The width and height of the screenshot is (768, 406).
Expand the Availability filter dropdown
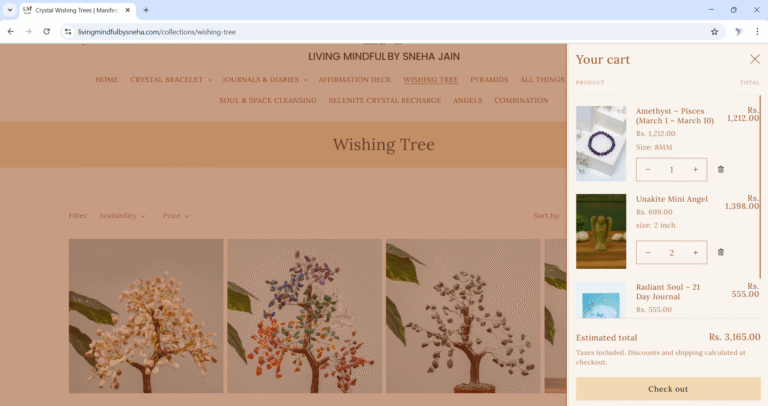122,215
